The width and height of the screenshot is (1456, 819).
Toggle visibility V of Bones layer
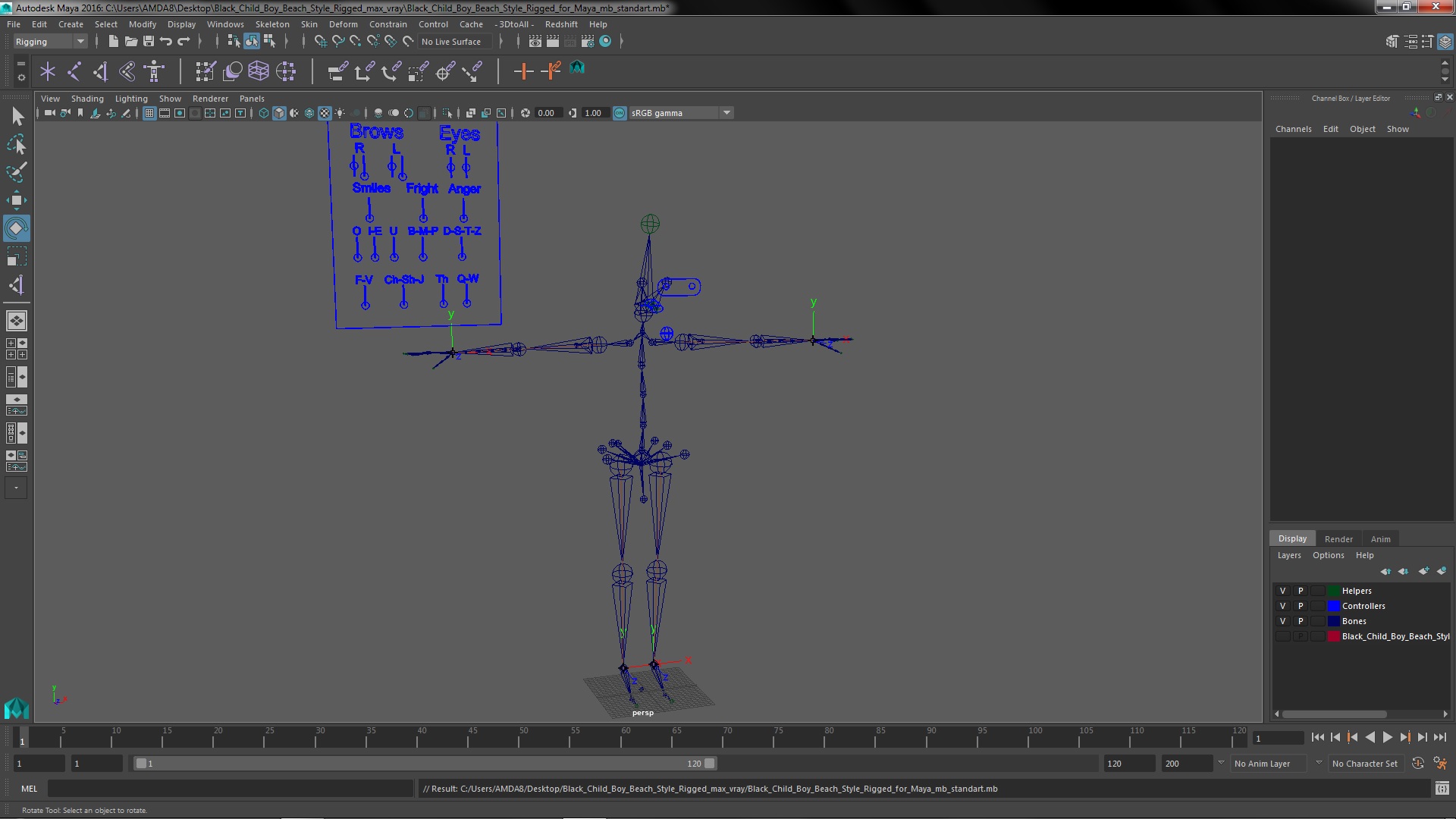tap(1282, 621)
